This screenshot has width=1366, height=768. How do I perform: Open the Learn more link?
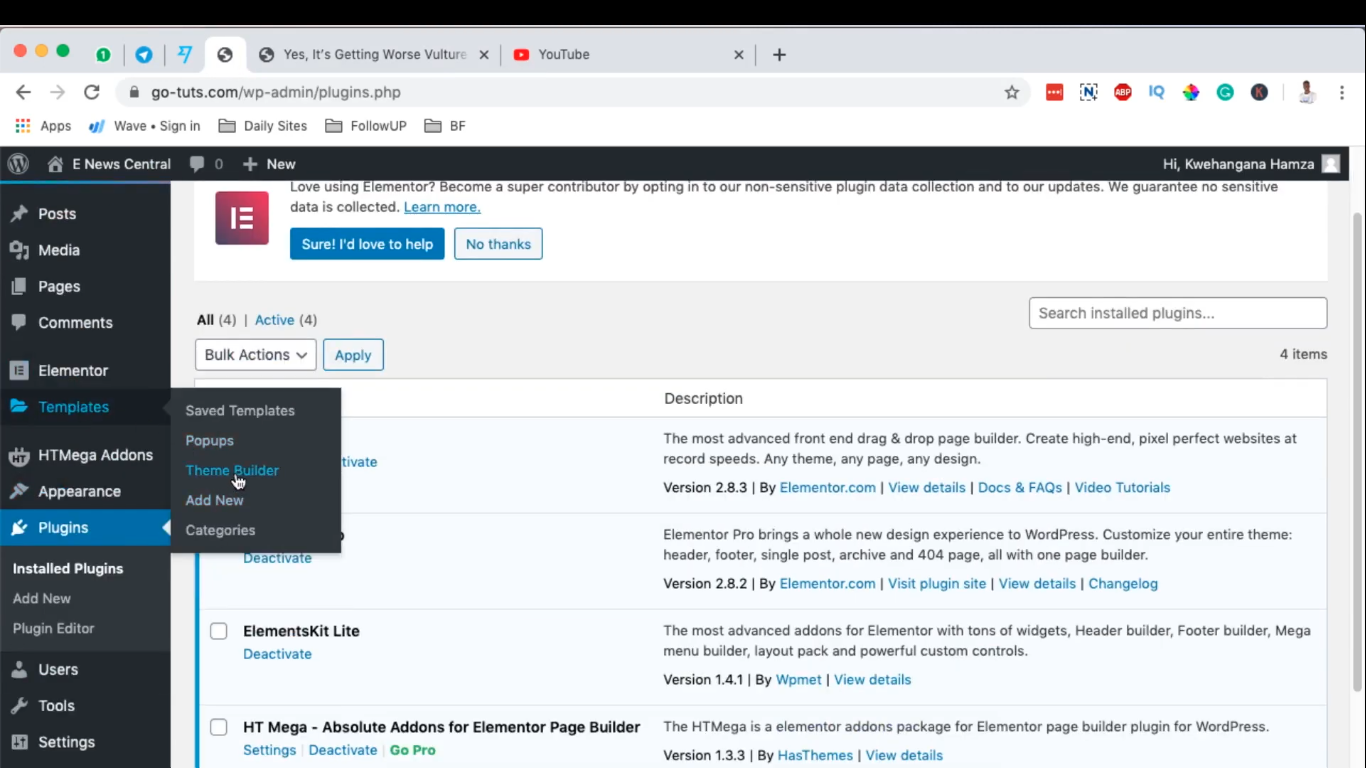point(442,207)
